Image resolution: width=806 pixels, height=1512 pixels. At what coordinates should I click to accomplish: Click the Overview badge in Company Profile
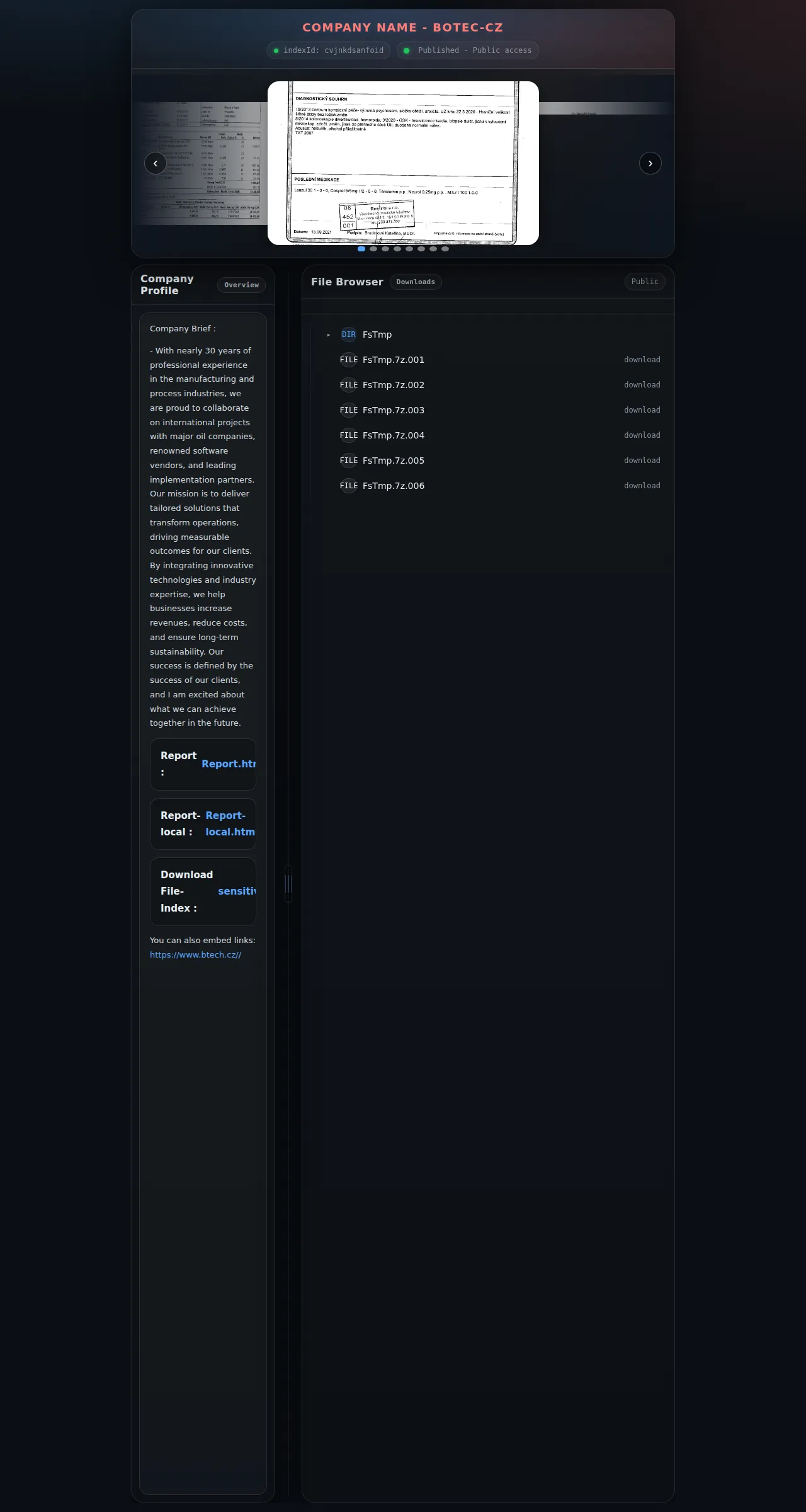coord(242,285)
